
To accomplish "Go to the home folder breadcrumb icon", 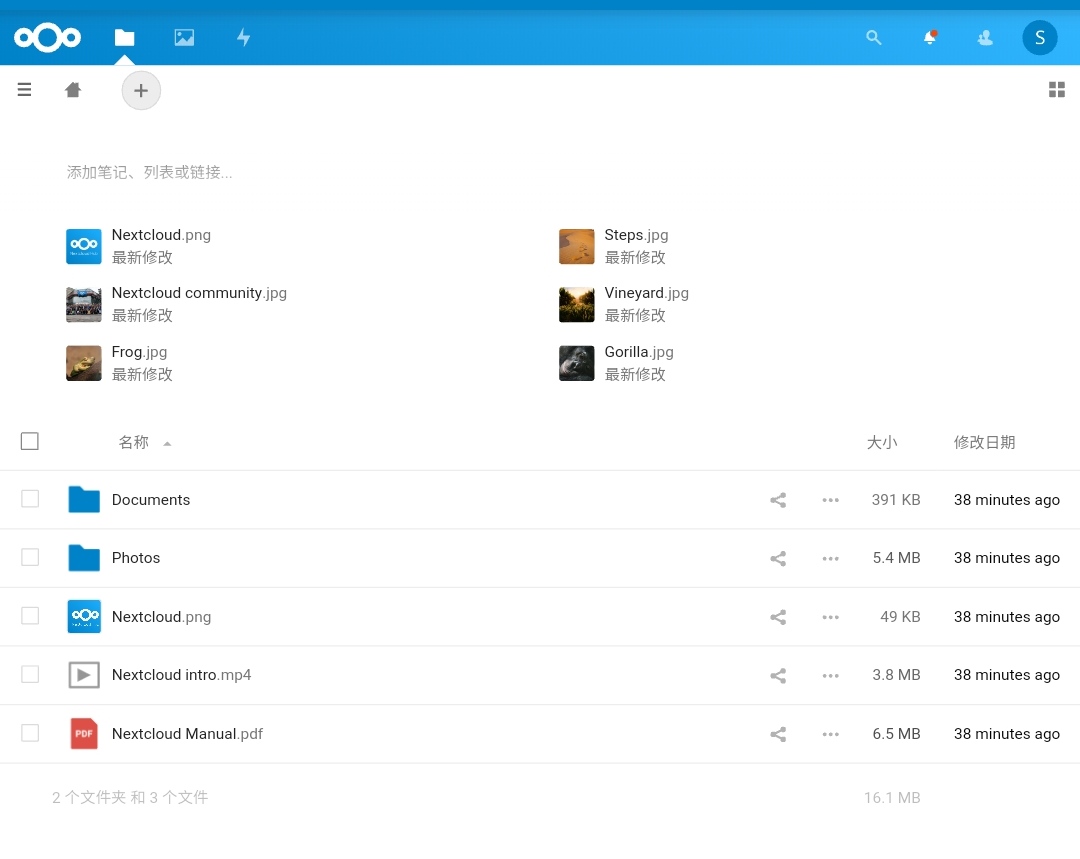I will [73, 90].
